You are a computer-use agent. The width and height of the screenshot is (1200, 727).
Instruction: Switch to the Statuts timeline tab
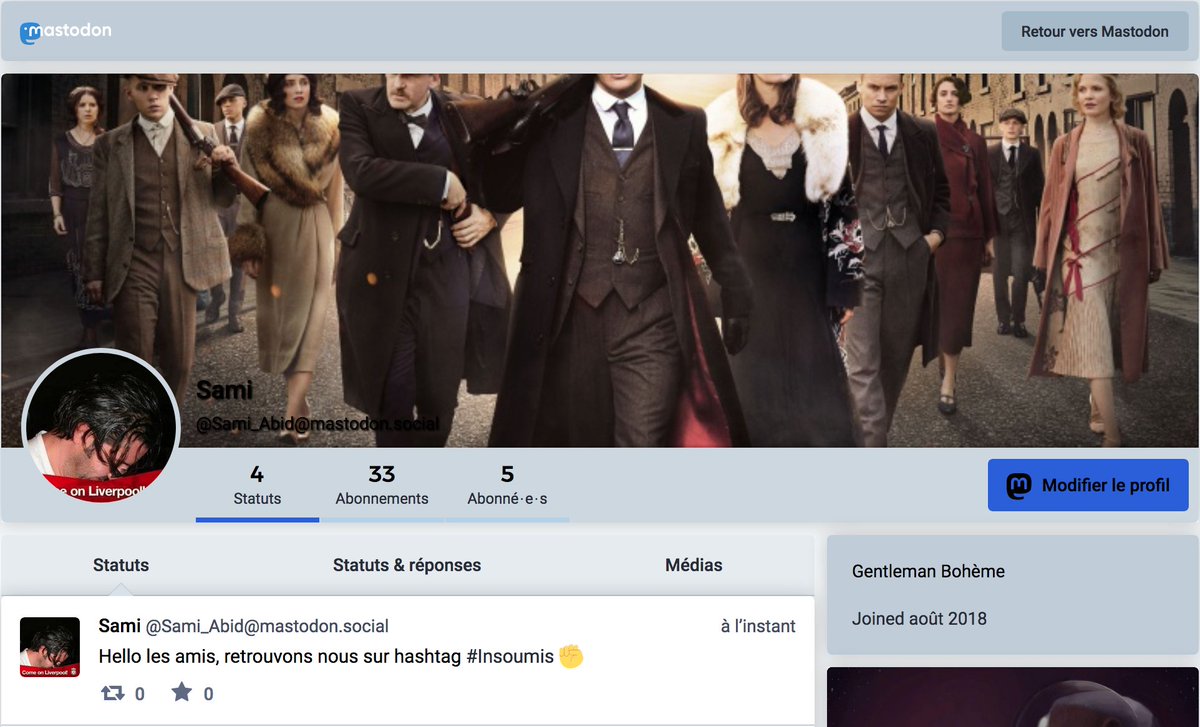[x=121, y=565]
